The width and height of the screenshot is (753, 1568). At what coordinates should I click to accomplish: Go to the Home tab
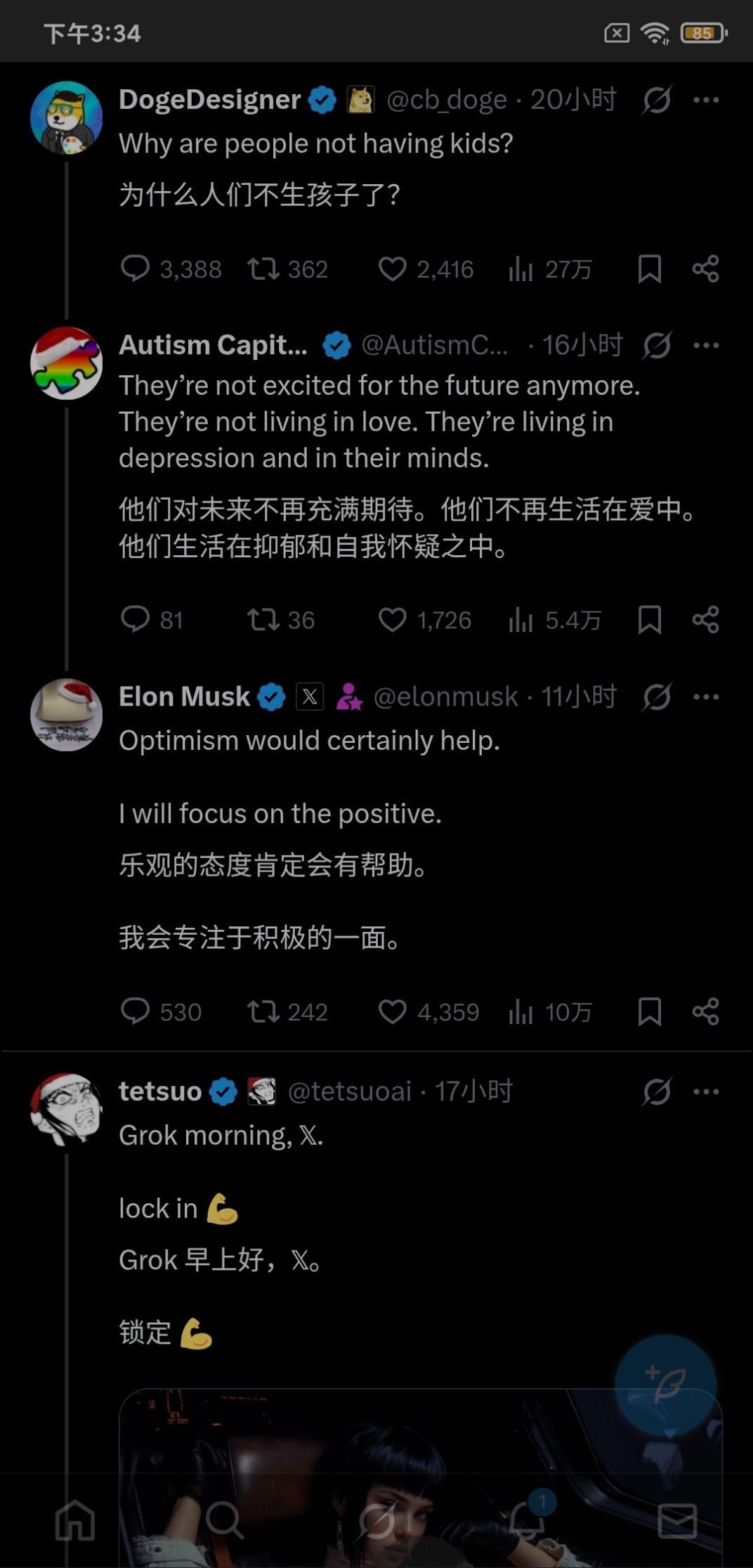tap(75, 1520)
